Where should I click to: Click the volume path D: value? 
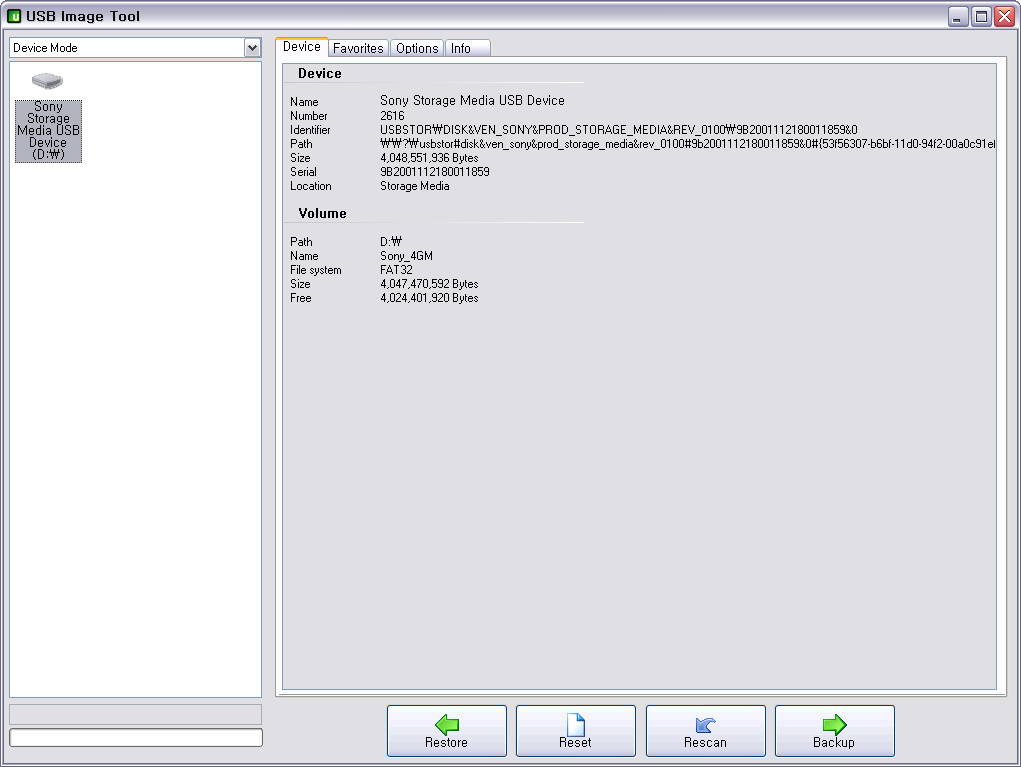391,242
